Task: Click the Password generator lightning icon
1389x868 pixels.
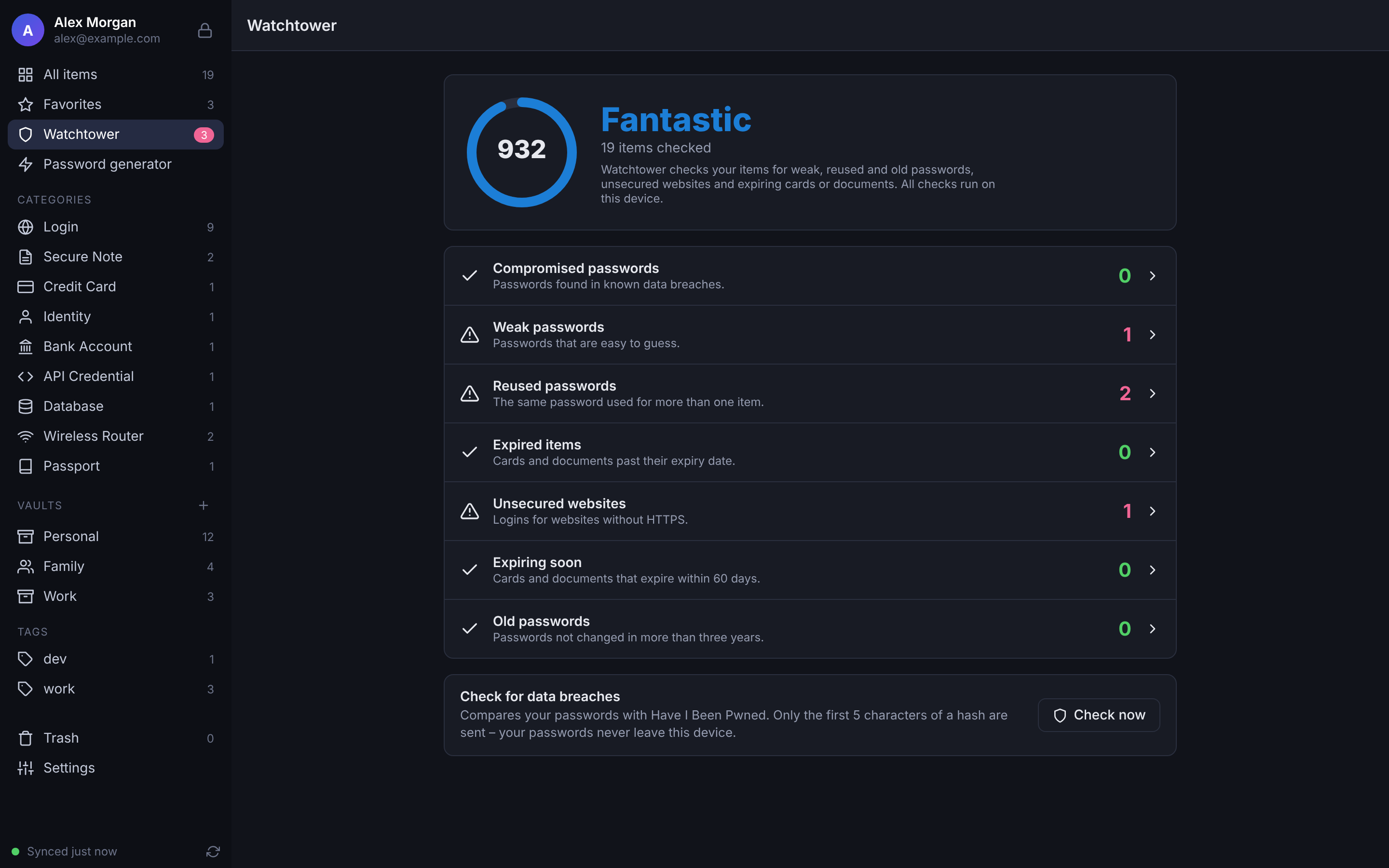Action: 25,164
